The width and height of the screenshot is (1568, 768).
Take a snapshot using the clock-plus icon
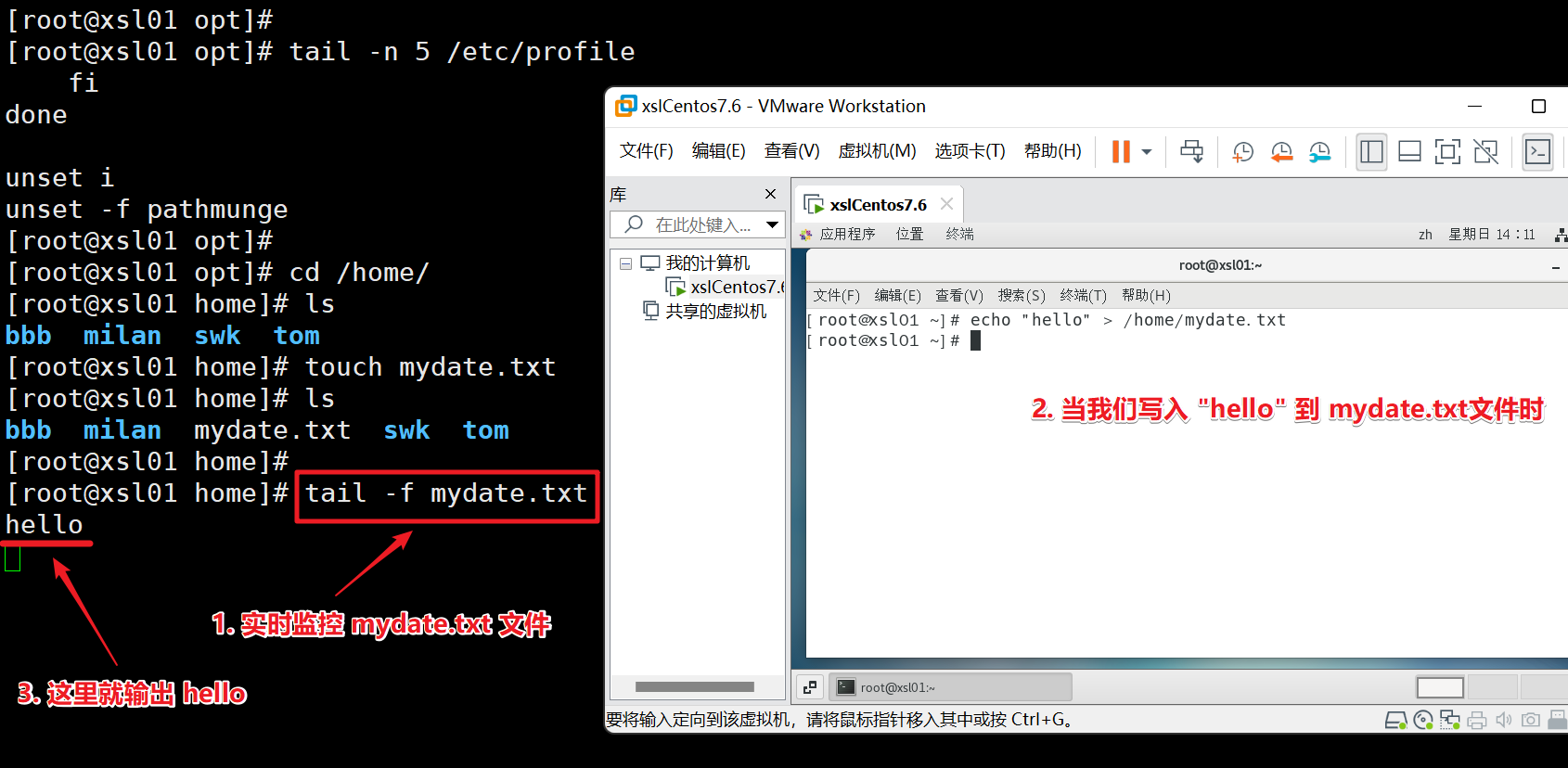(1243, 152)
